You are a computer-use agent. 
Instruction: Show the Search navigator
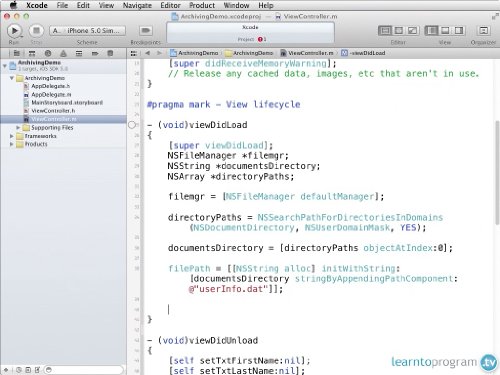click(x=48, y=53)
